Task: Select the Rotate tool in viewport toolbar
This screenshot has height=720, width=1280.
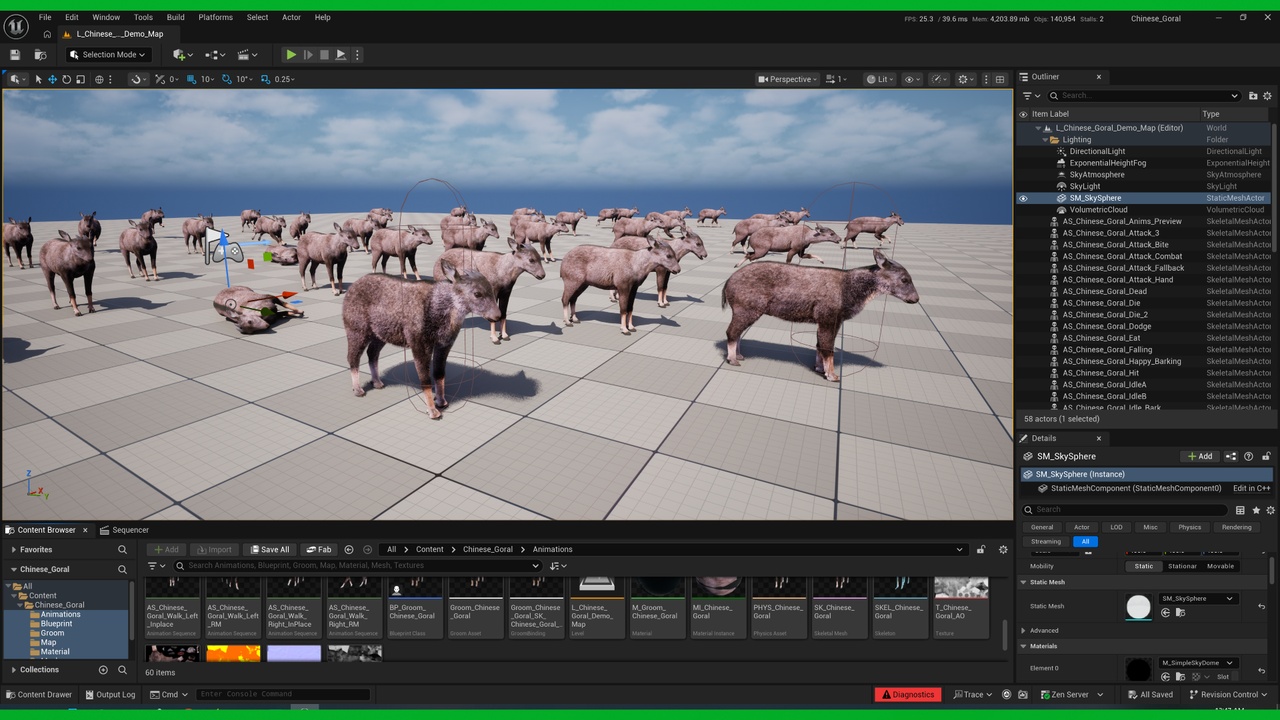Action: 67,79
